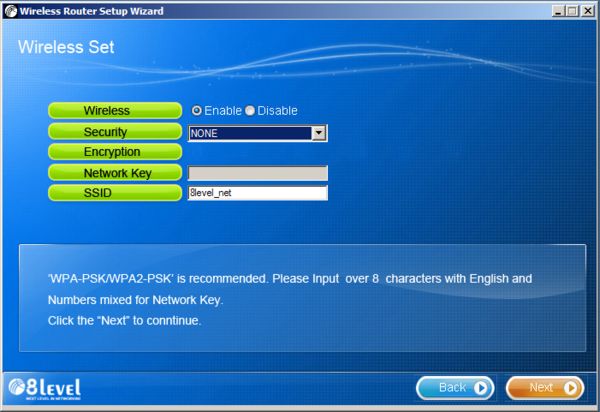Image resolution: width=600 pixels, height=412 pixels.
Task: Select the Enable wireless radio button
Action: (x=196, y=111)
